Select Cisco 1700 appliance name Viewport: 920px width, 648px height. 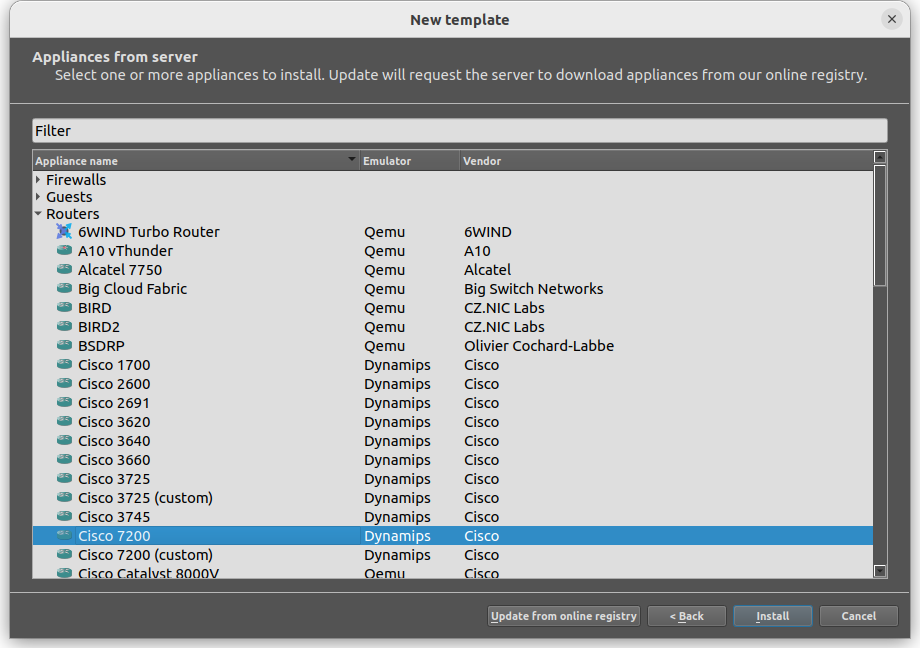(x=114, y=365)
